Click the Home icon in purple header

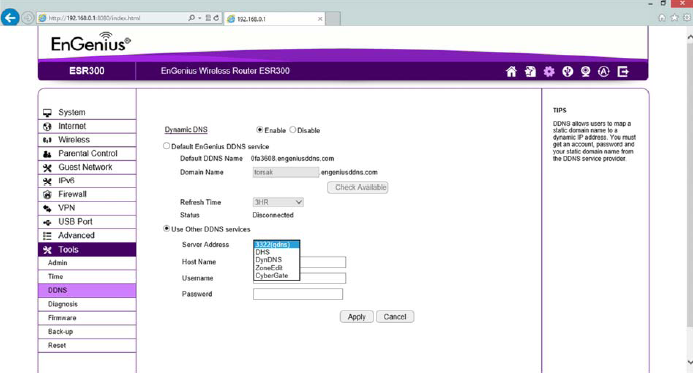(x=511, y=72)
